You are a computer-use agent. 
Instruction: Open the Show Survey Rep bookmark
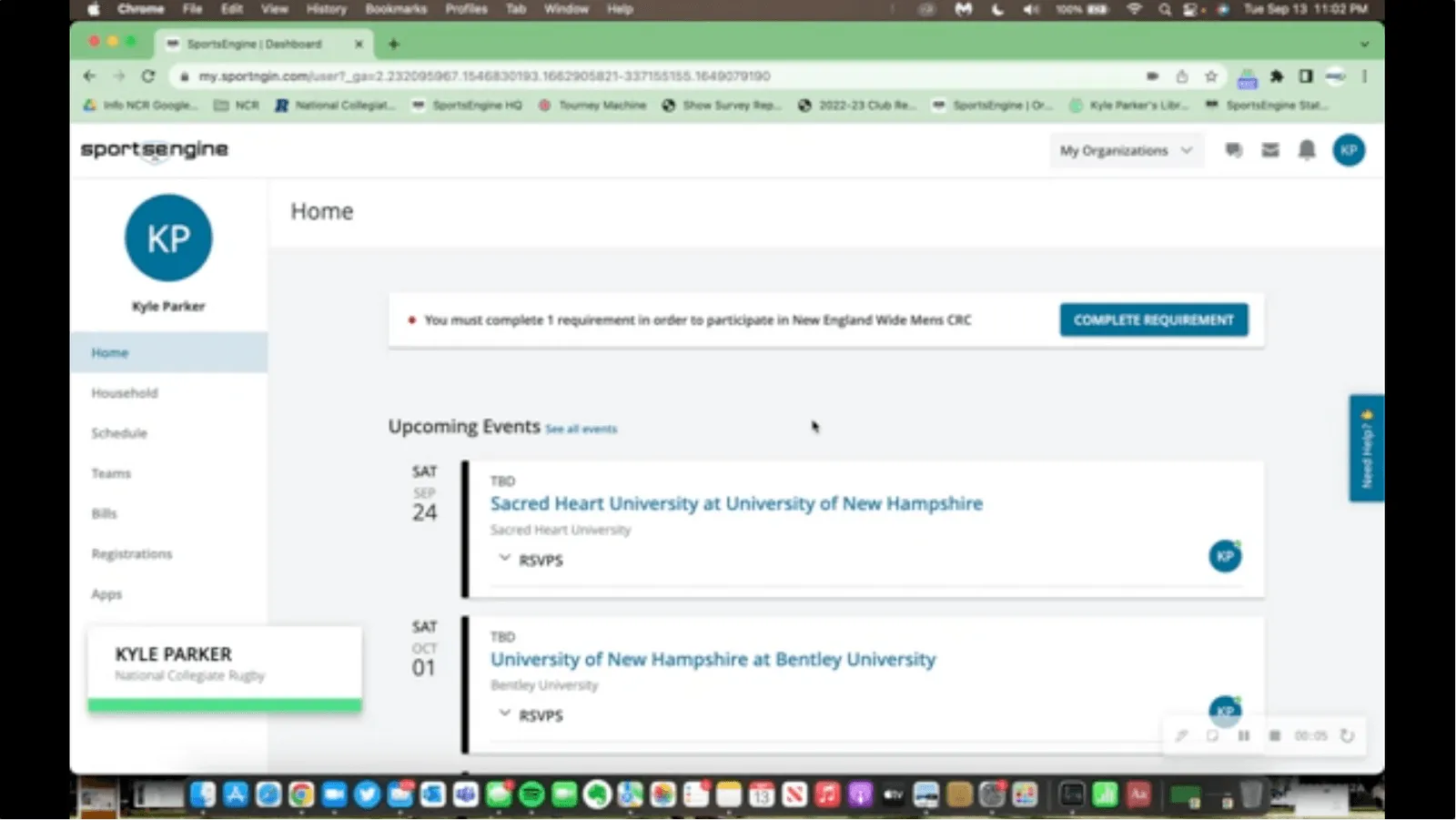click(x=722, y=106)
